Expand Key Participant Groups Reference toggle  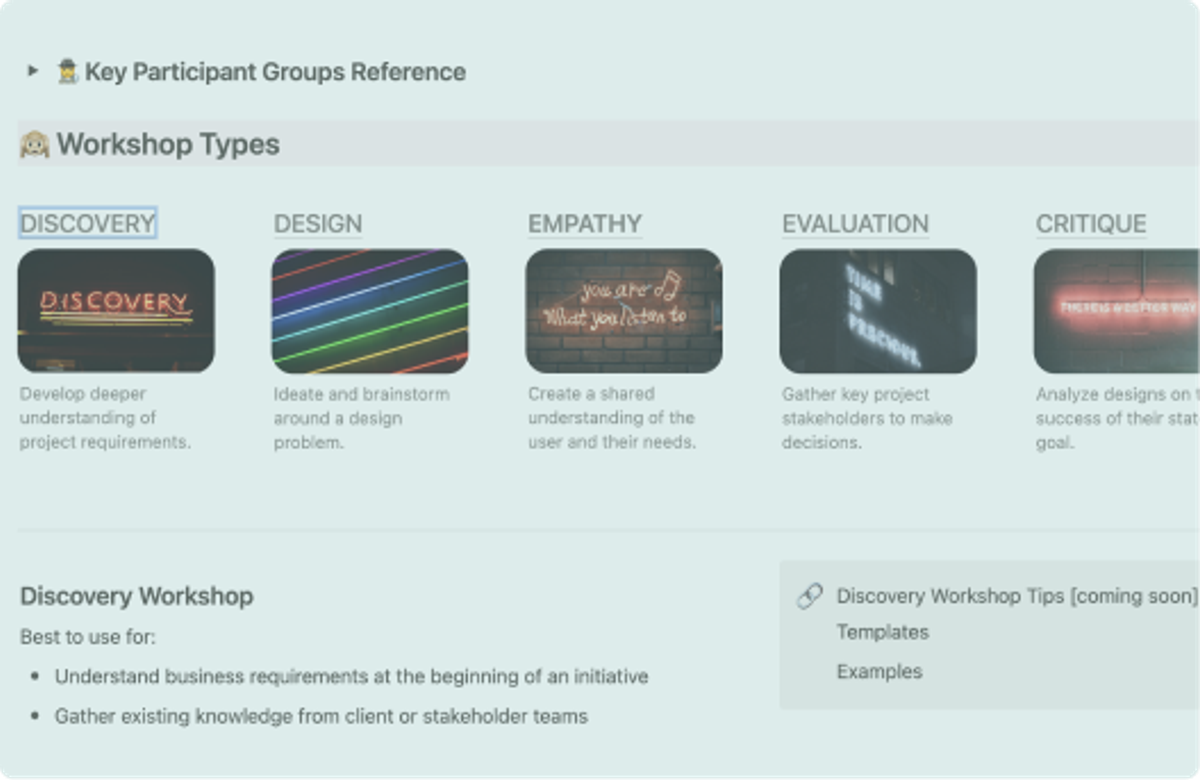(x=33, y=71)
